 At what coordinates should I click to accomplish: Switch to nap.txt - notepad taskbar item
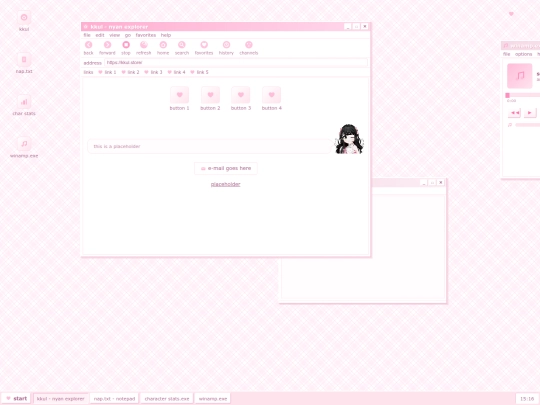pyautogui.click(x=114, y=398)
